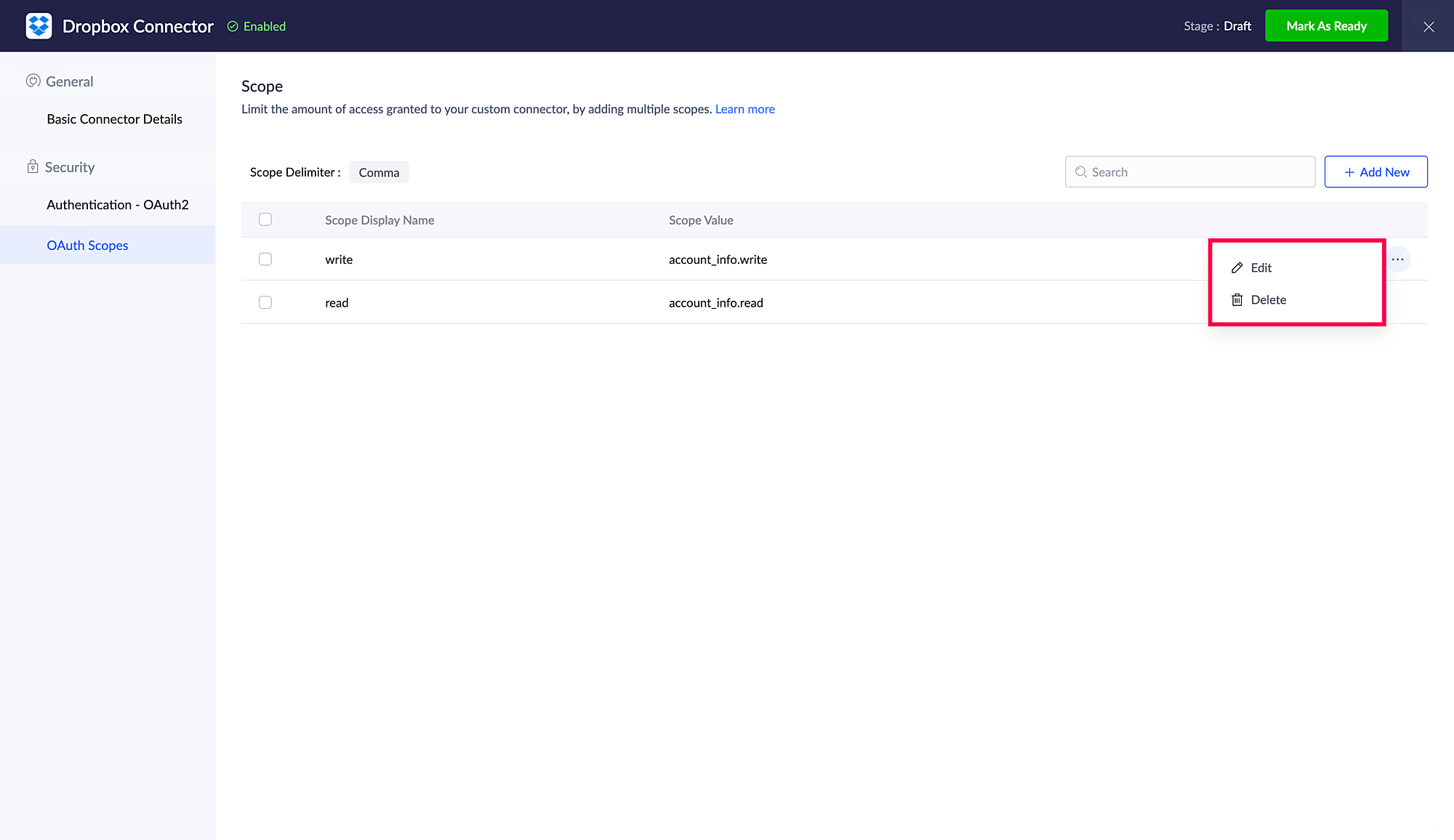Click the plus icon on Add New
The image size is (1454, 840).
click(x=1349, y=172)
